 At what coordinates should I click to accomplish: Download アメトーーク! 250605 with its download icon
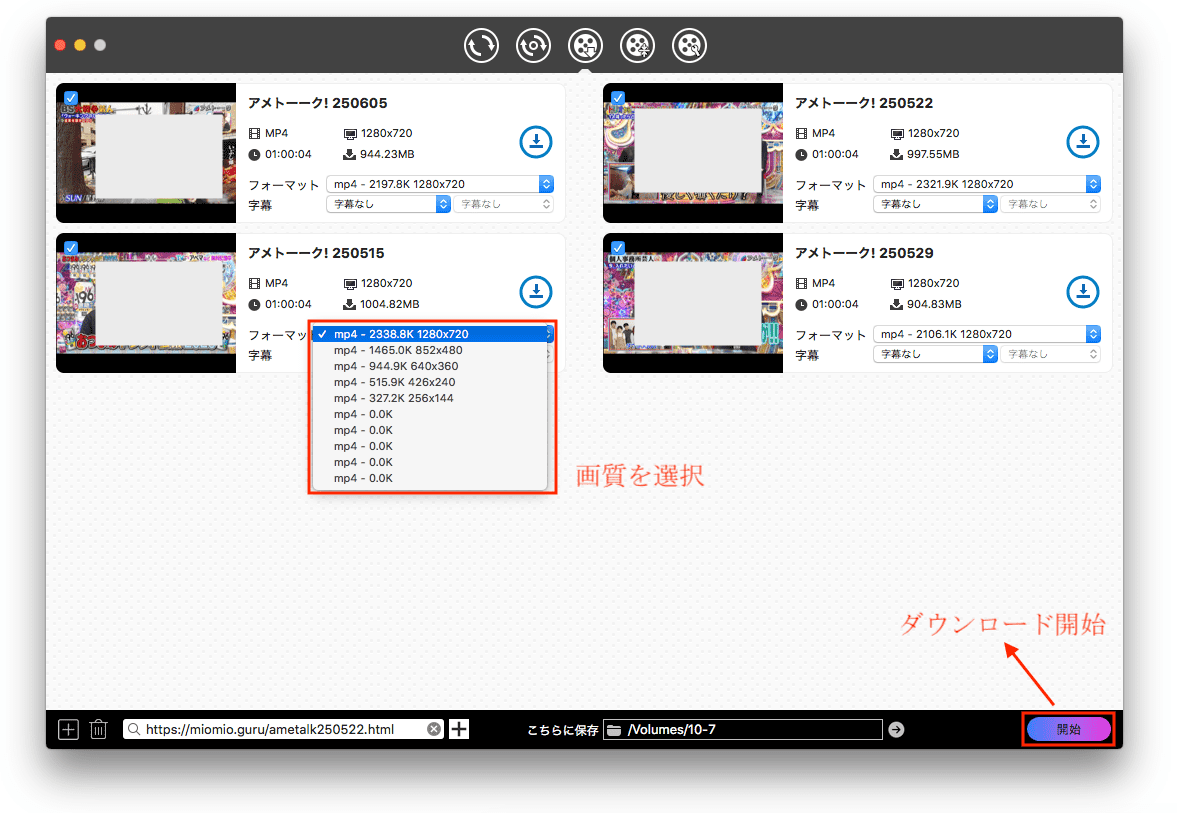click(x=536, y=142)
